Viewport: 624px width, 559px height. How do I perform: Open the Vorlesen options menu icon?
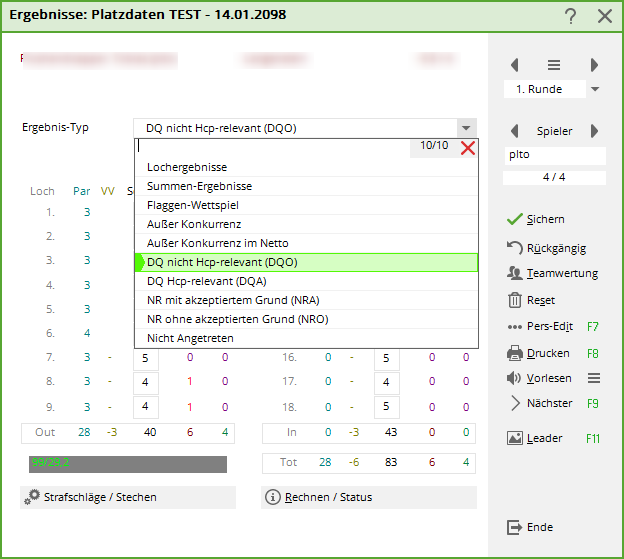click(594, 378)
